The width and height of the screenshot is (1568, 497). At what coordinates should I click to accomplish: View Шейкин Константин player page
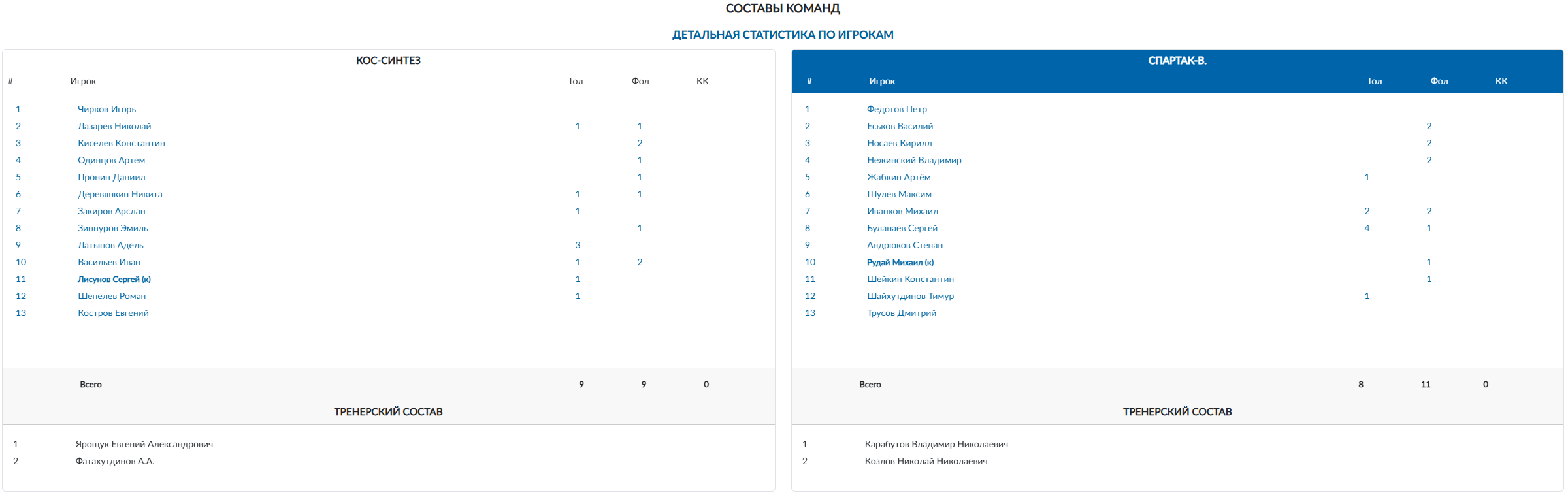coord(911,279)
